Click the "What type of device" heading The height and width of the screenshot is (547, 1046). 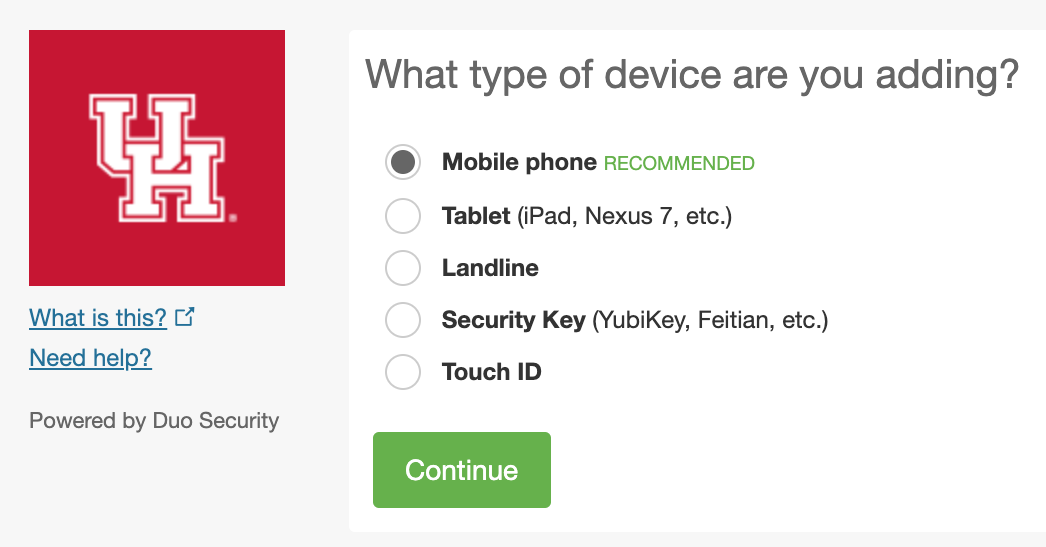(692, 75)
